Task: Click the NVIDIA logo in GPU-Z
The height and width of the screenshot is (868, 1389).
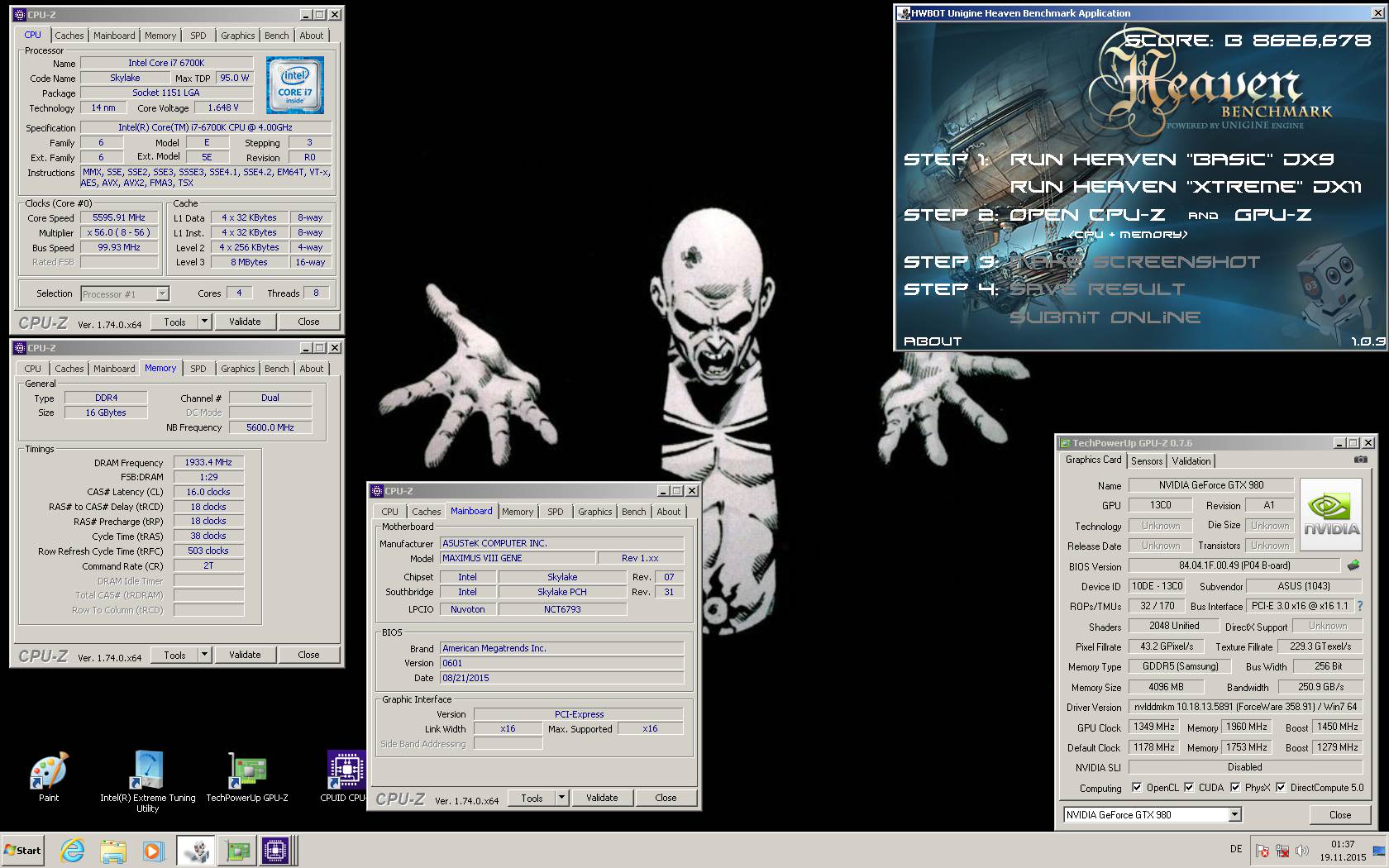Action: point(1330,515)
